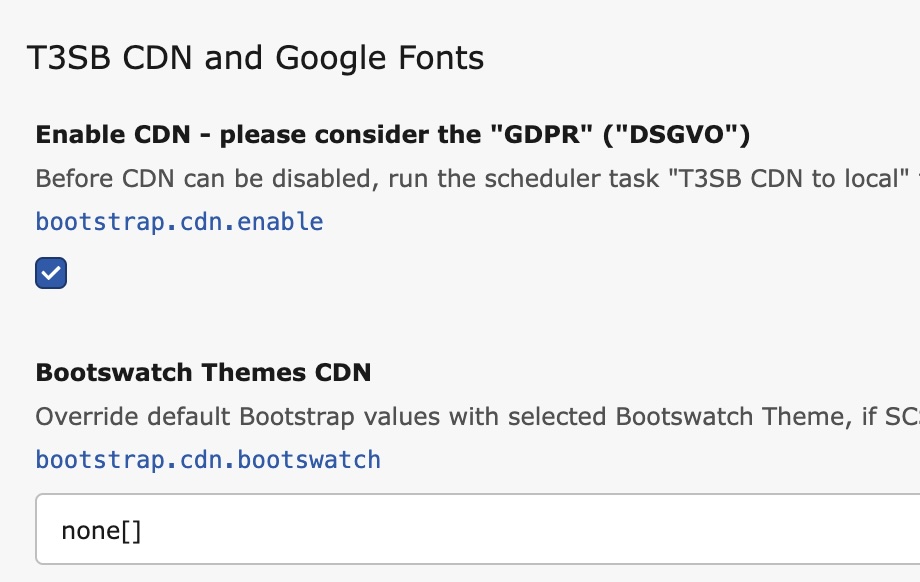Click the 'T3SB CDN and Google Fonts' heading
The height and width of the screenshot is (582, 920).
pos(255,58)
